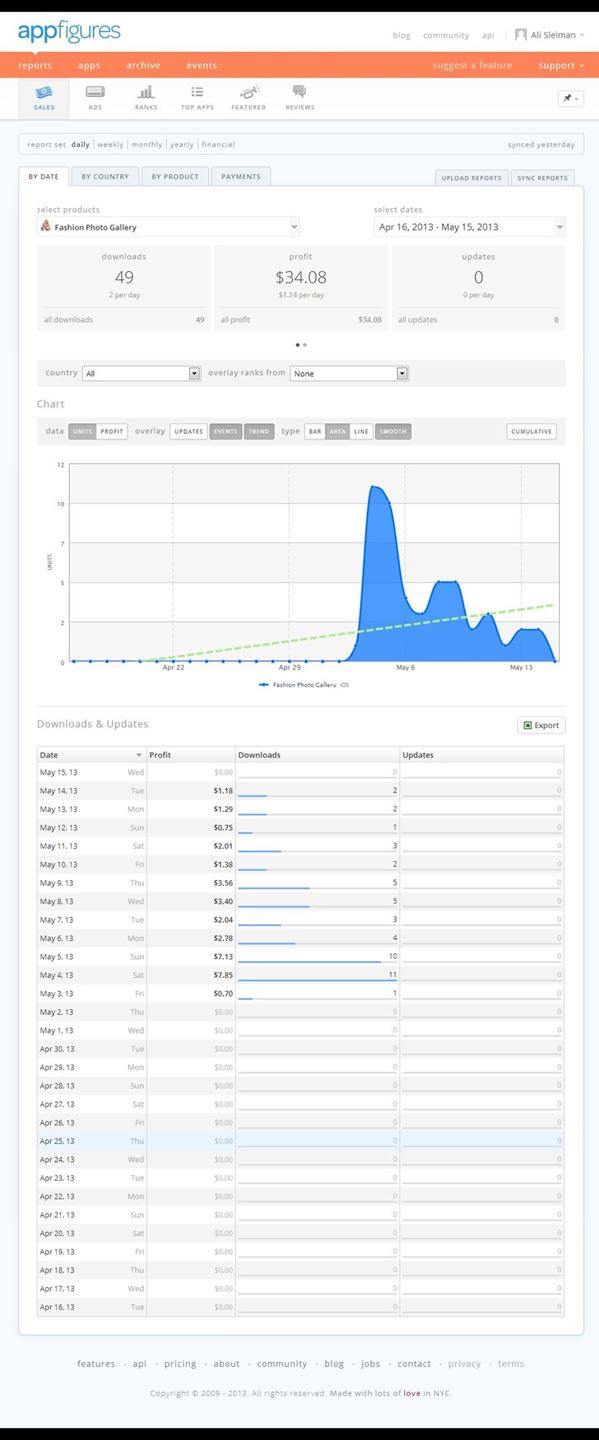Open the Top Apps icon
The height and width of the screenshot is (1440, 599).
pos(197,97)
